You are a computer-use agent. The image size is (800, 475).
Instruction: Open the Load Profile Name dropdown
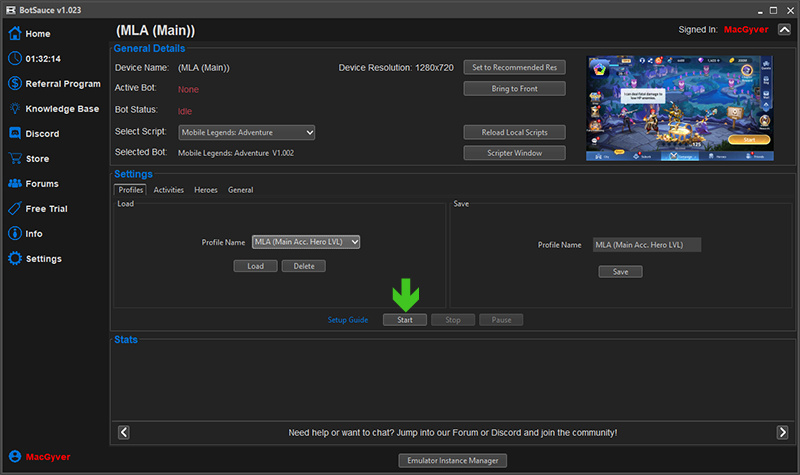tap(306, 242)
